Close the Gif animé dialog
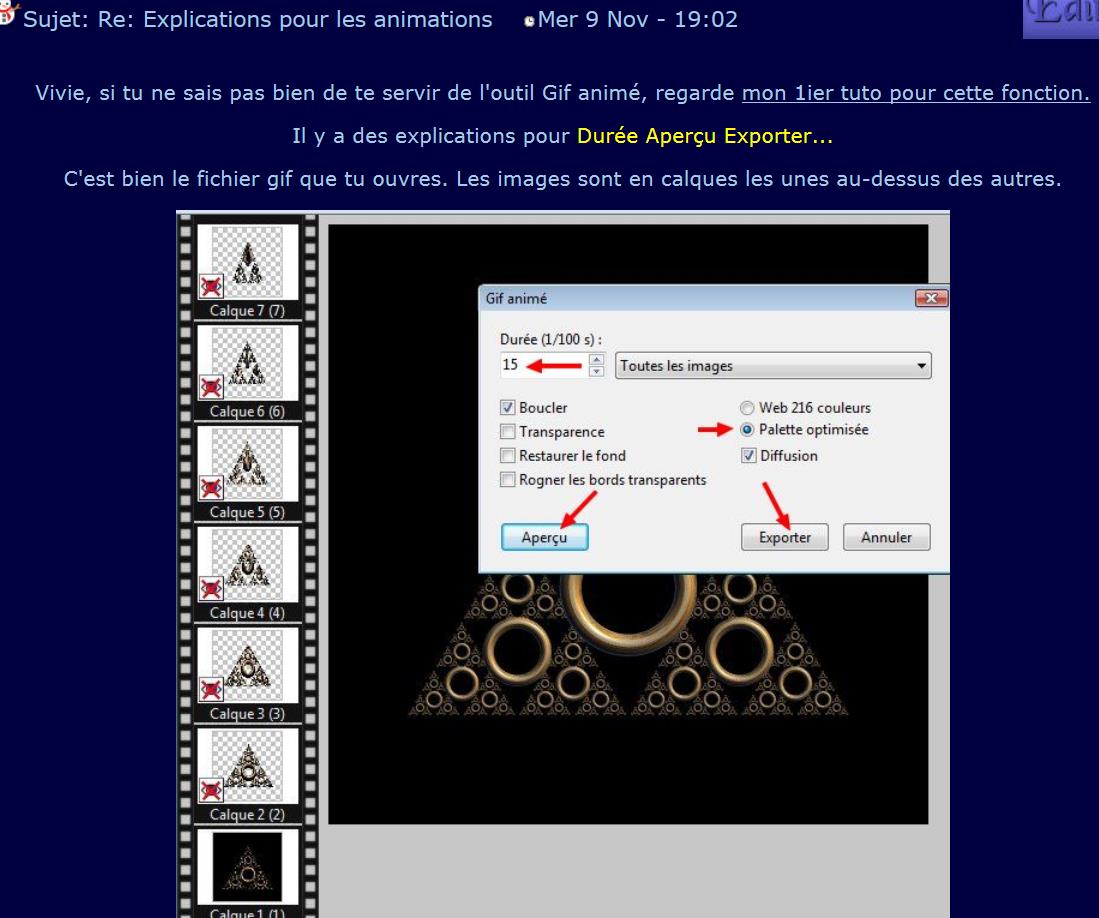1099x918 pixels. tap(930, 299)
